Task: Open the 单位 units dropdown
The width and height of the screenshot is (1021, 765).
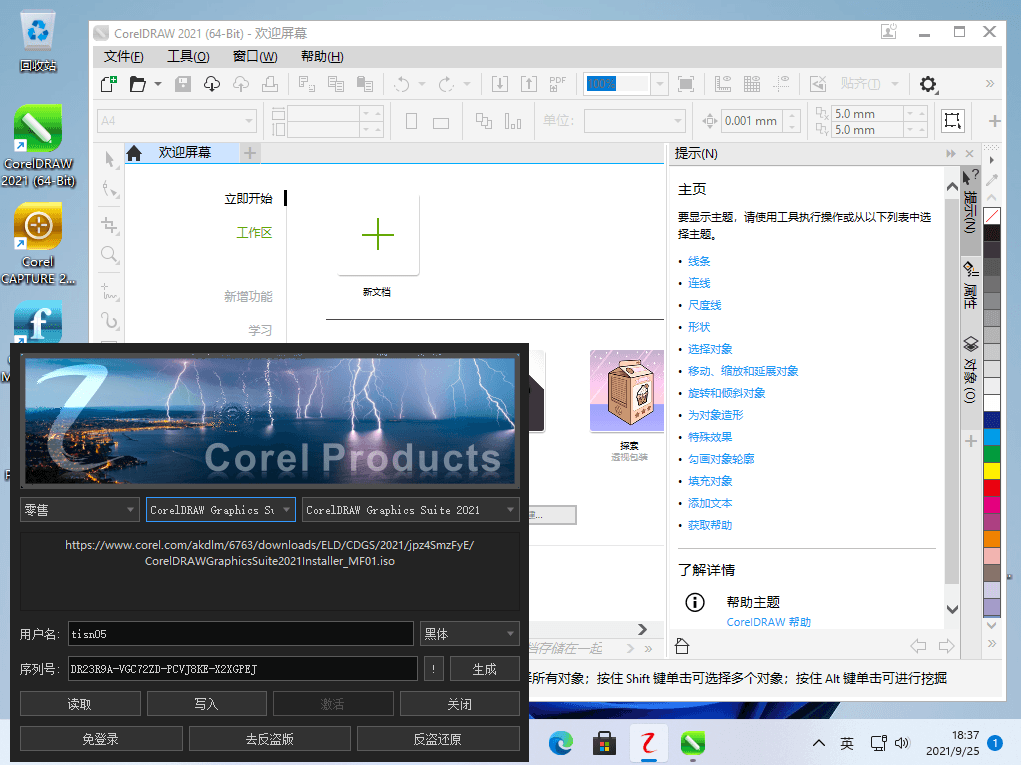Action: [x=634, y=121]
